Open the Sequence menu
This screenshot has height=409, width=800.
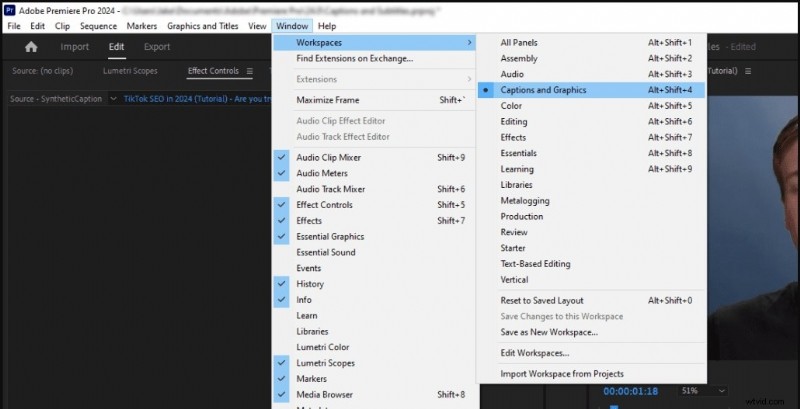pos(98,26)
